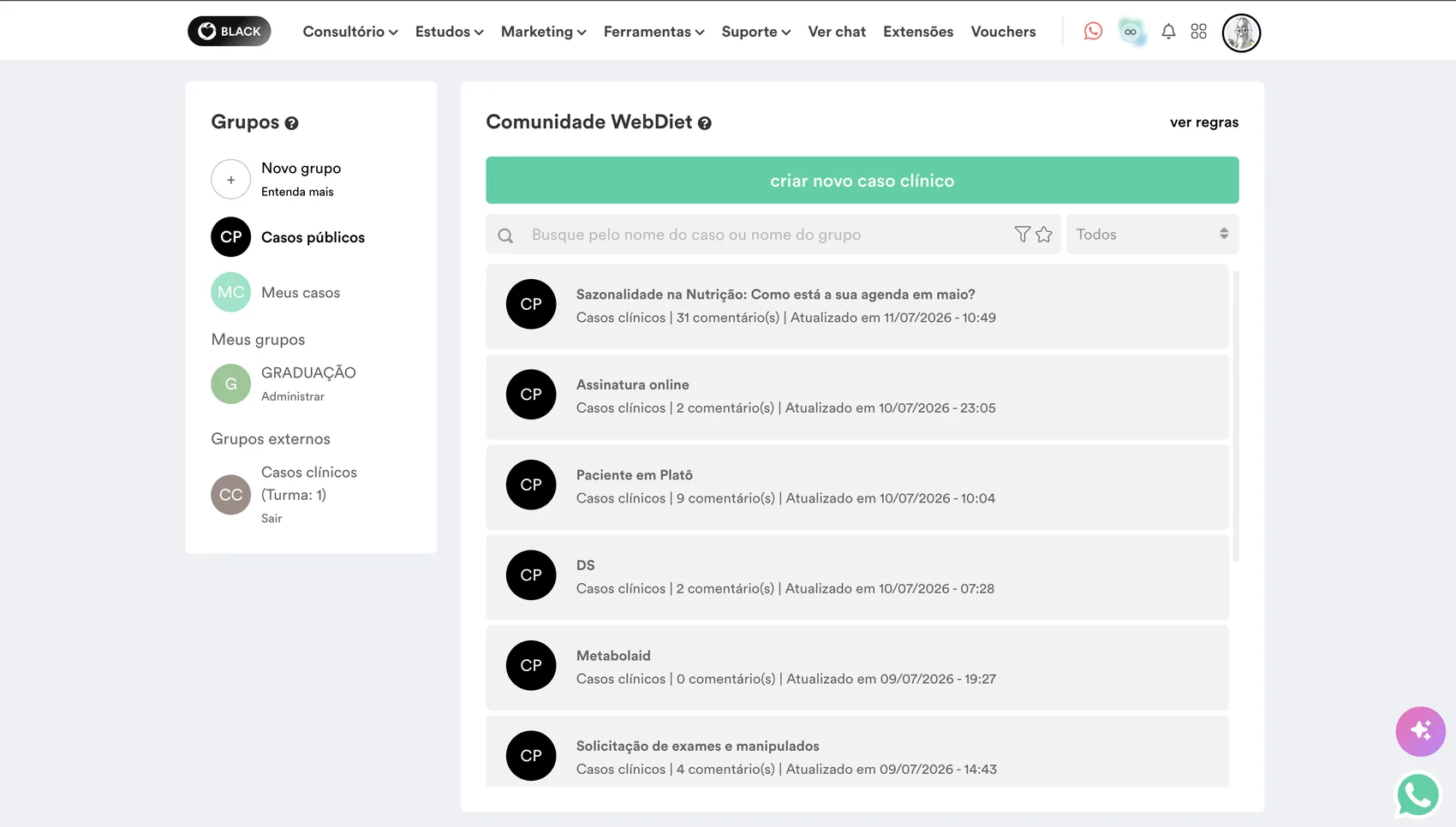The width and height of the screenshot is (1456, 827).
Task: Open the Todos filter dropdown
Action: click(1152, 235)
